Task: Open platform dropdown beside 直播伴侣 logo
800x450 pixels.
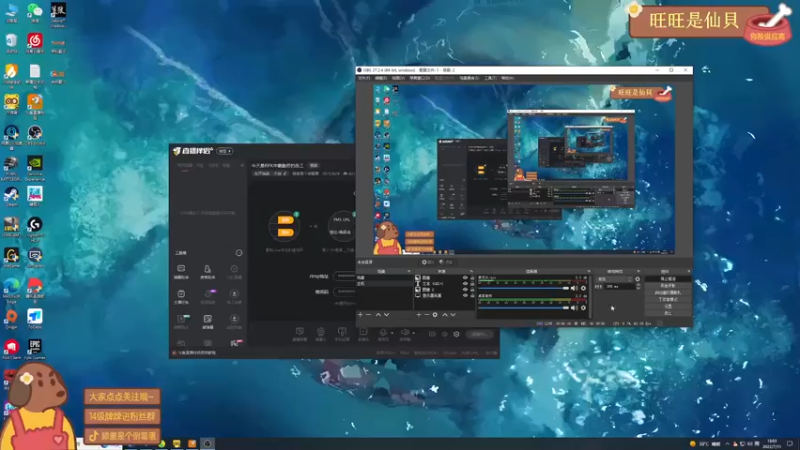Action: point(224,151)
